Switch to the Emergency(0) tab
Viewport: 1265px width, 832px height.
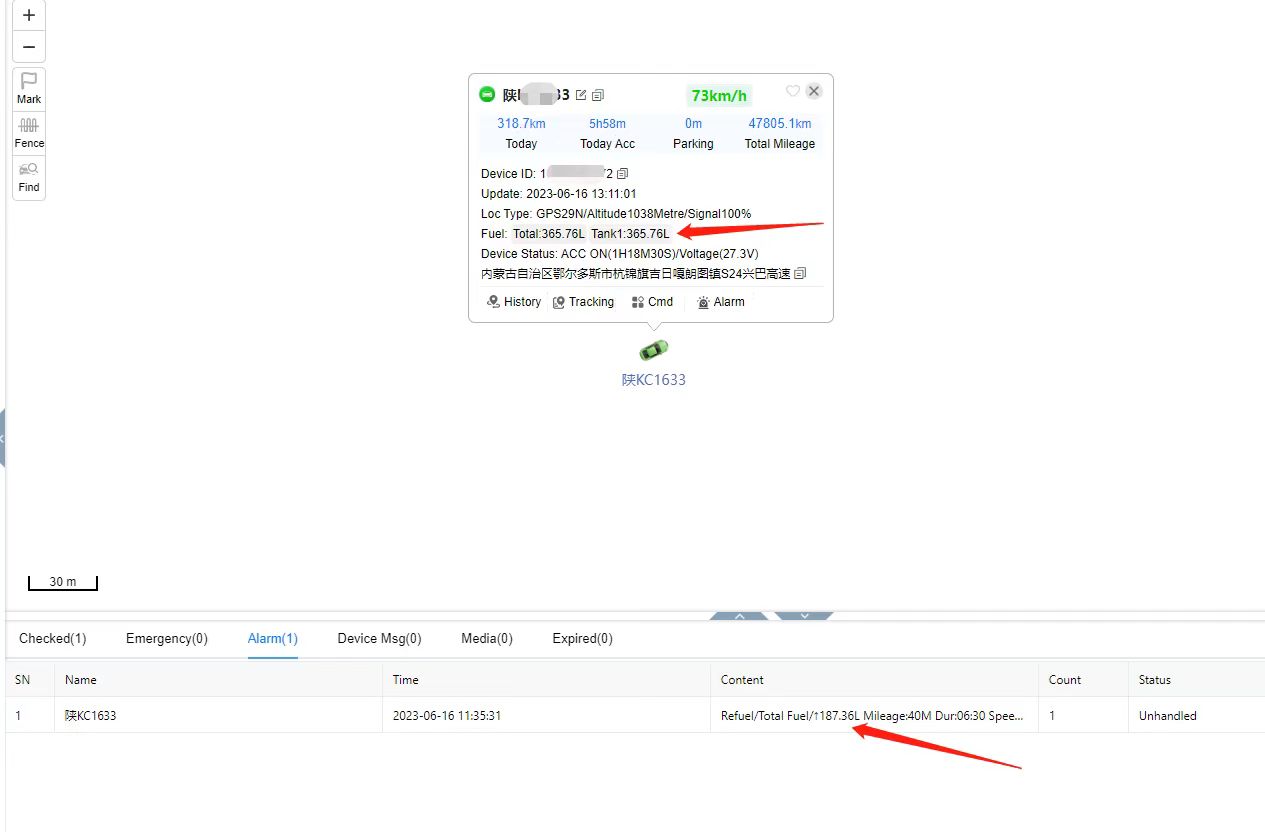point(167,638)
